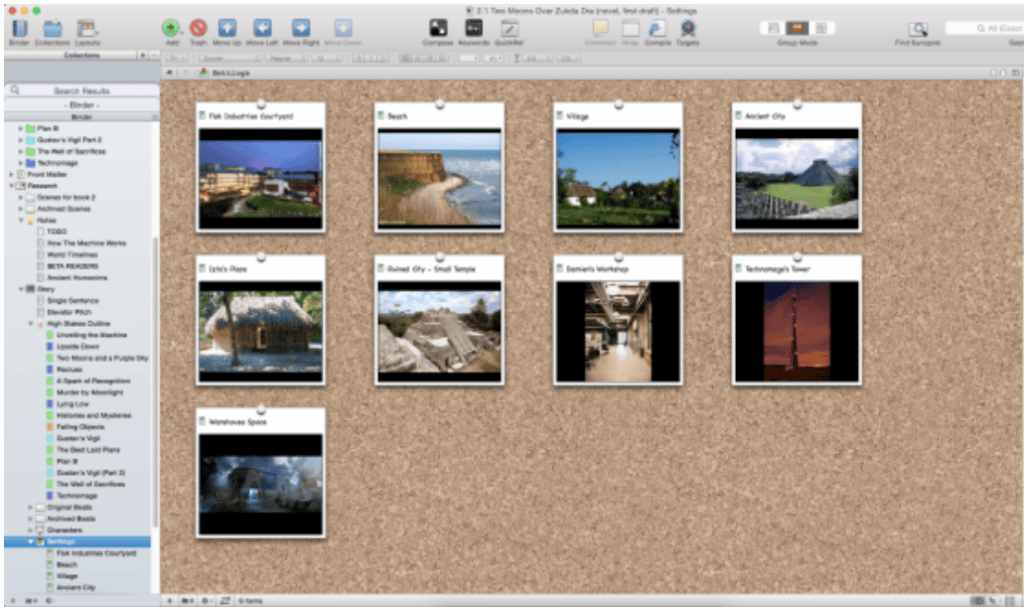Click the Move Down arrow icon
This screenshot has width=1024, height=607.
343,28
